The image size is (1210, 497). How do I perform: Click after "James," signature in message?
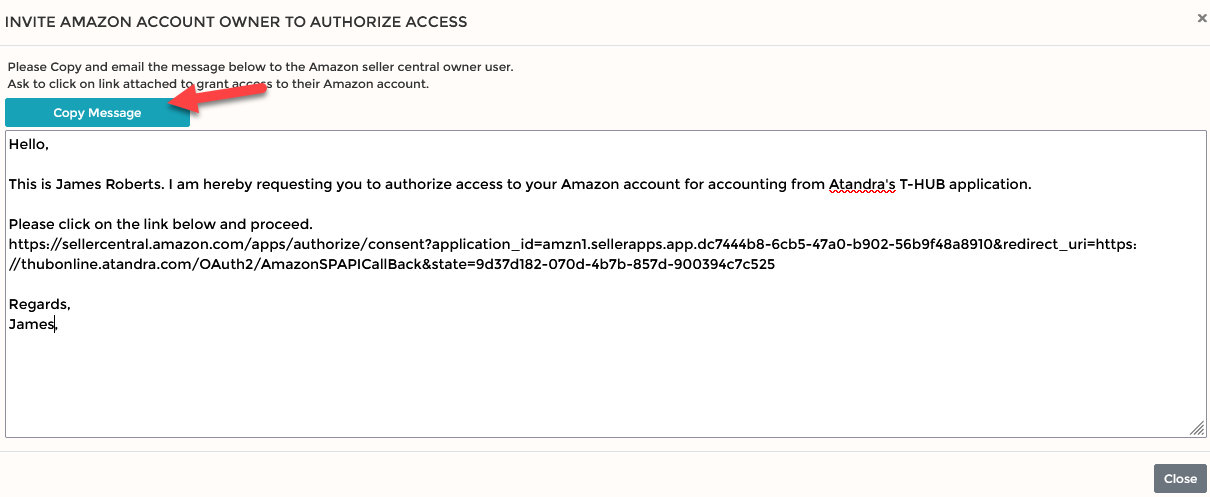pyautogui.click(x=59, y=325)
